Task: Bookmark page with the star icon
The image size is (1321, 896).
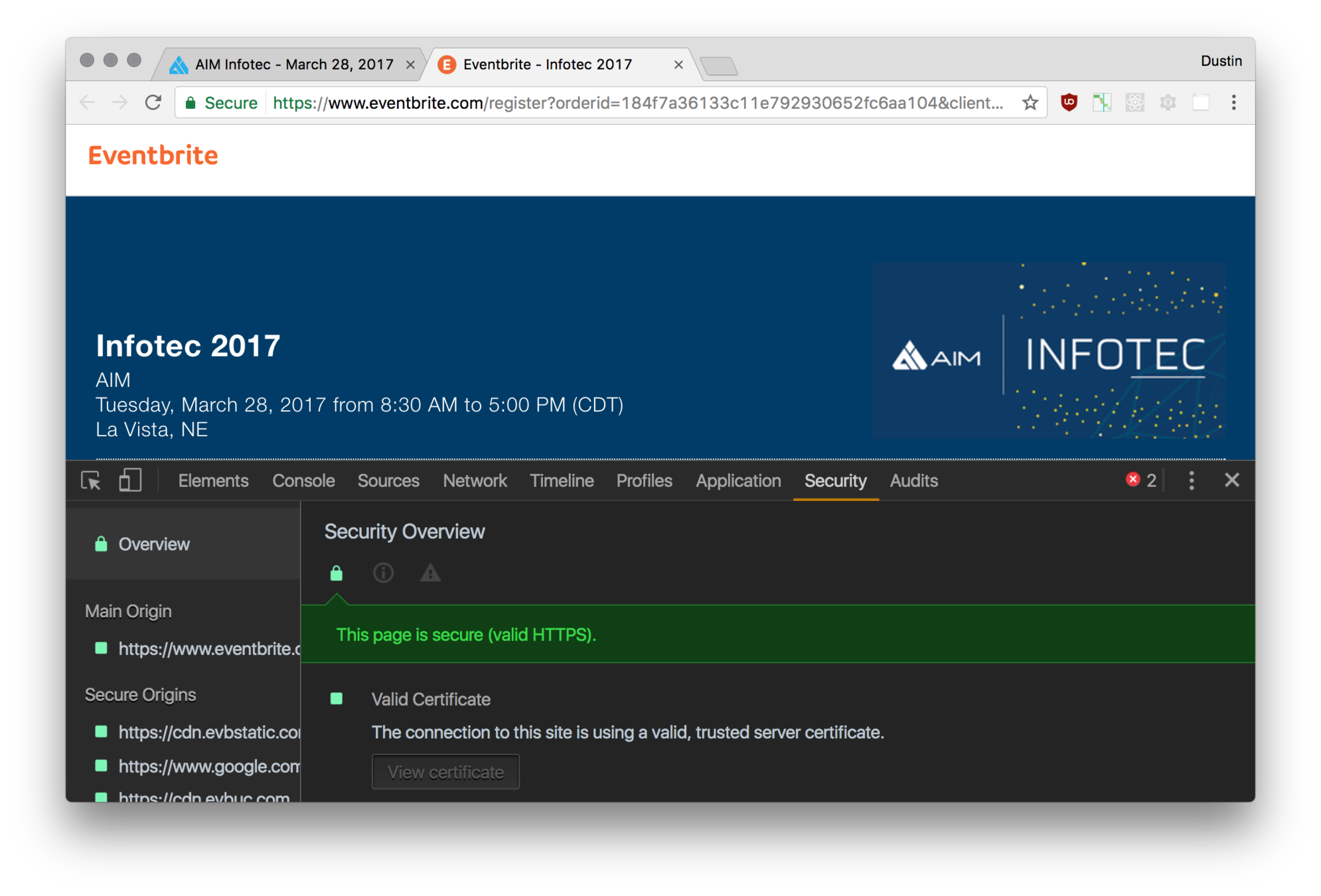Action: (1030, 103)
